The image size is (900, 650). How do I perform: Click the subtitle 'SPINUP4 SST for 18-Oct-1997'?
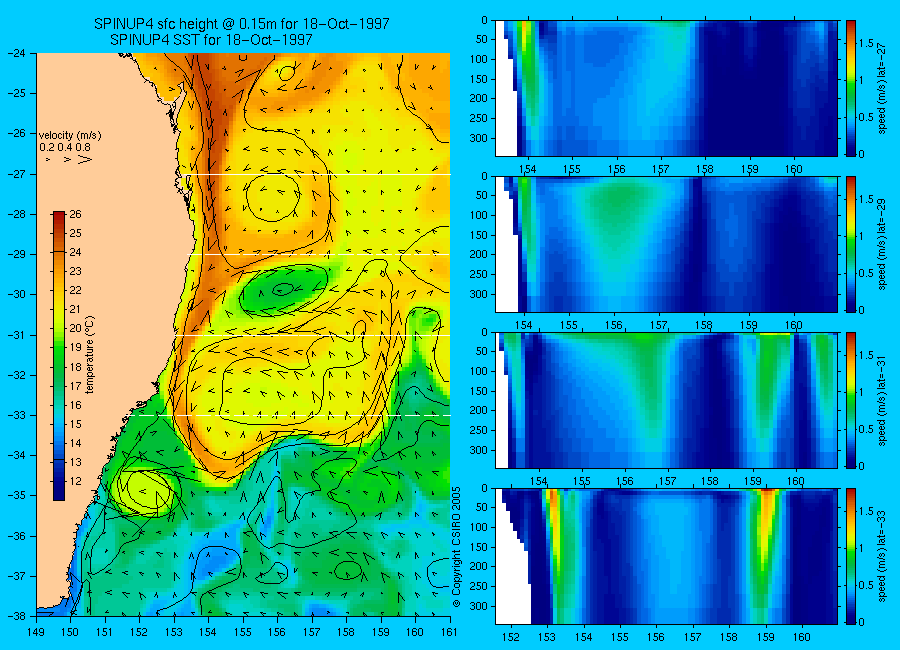coord(211,40)
